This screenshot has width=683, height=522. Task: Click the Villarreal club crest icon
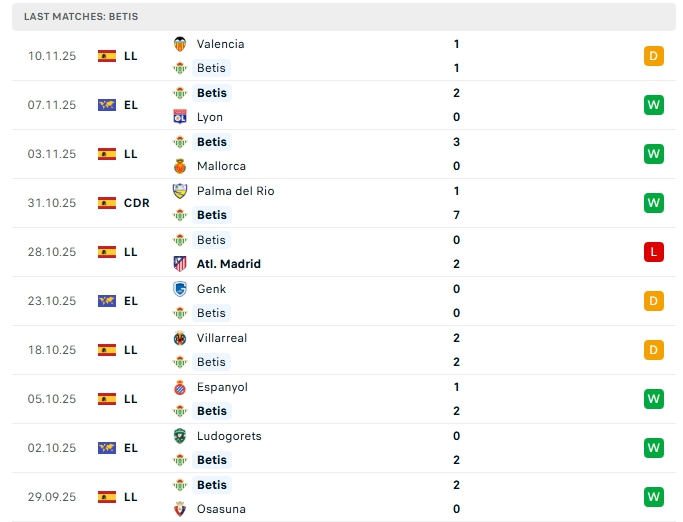tap(180, 338)
